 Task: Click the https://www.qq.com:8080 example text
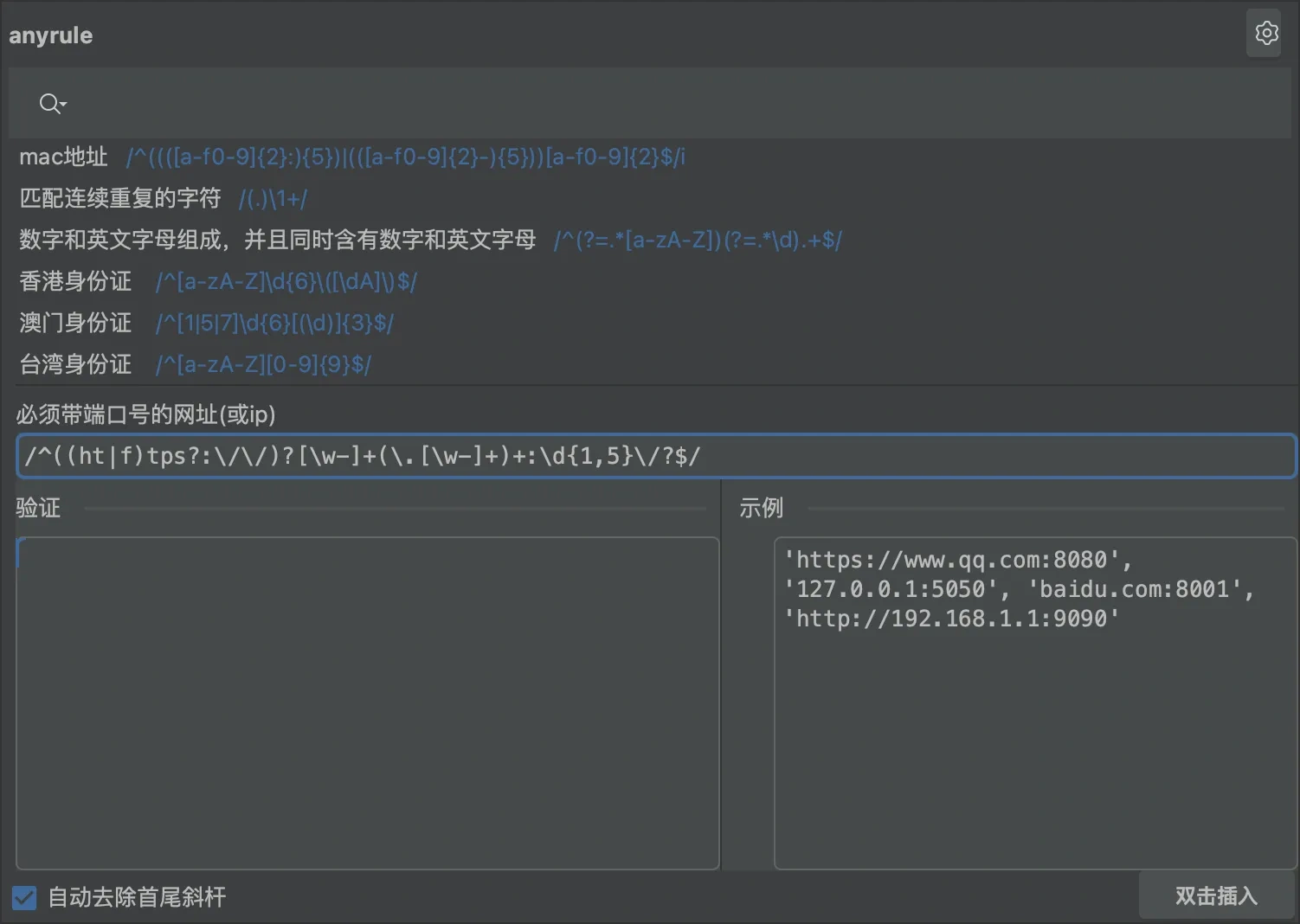coord(957,559)
